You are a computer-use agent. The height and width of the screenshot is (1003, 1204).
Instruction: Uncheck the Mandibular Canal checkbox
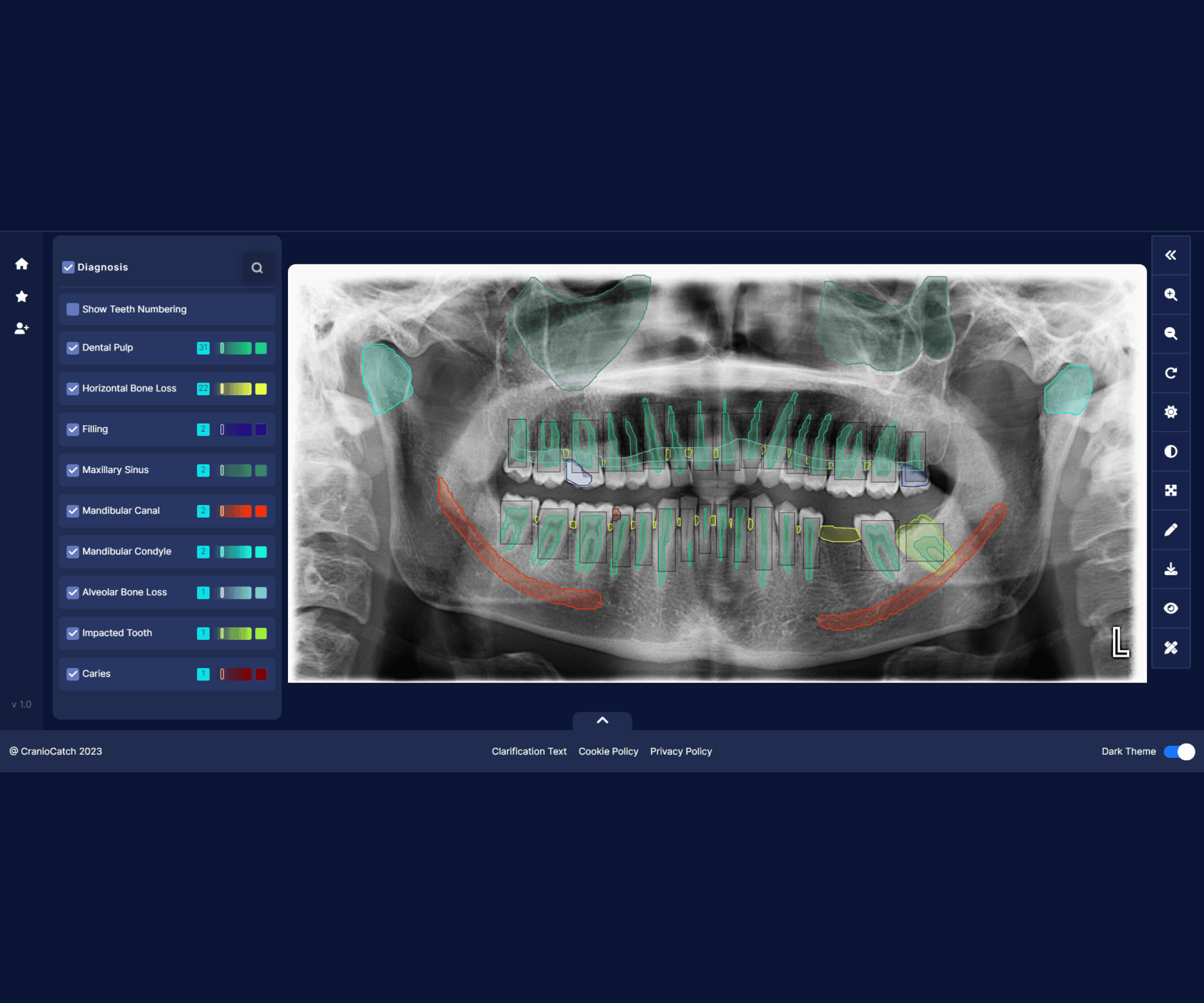click(73, 511)
